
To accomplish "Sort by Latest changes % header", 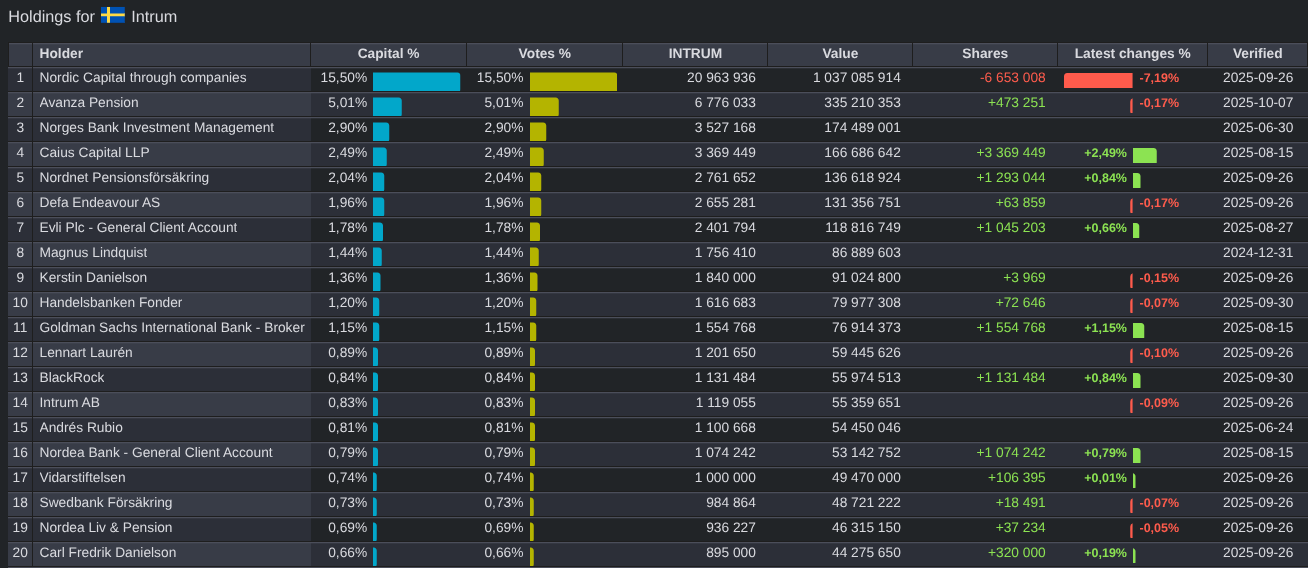I will (1132, 54).
